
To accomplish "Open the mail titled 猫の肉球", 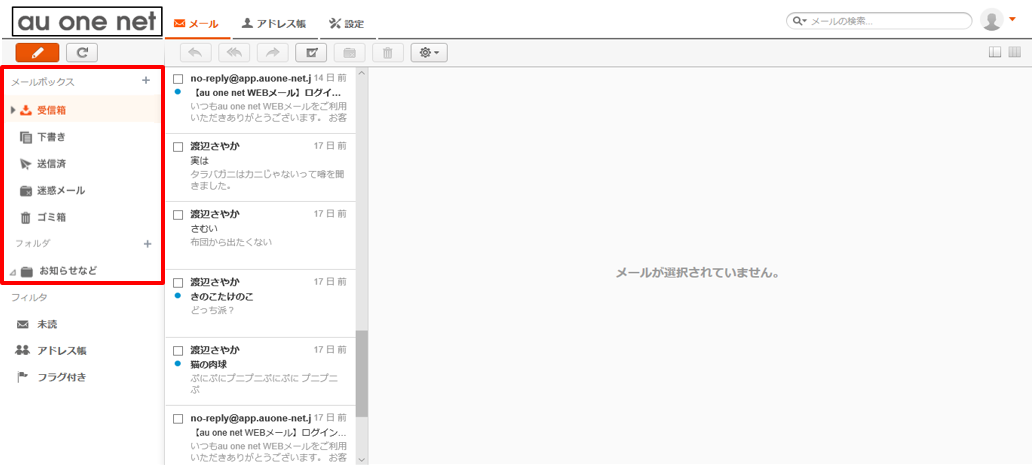I will click(x=260, y=371).
